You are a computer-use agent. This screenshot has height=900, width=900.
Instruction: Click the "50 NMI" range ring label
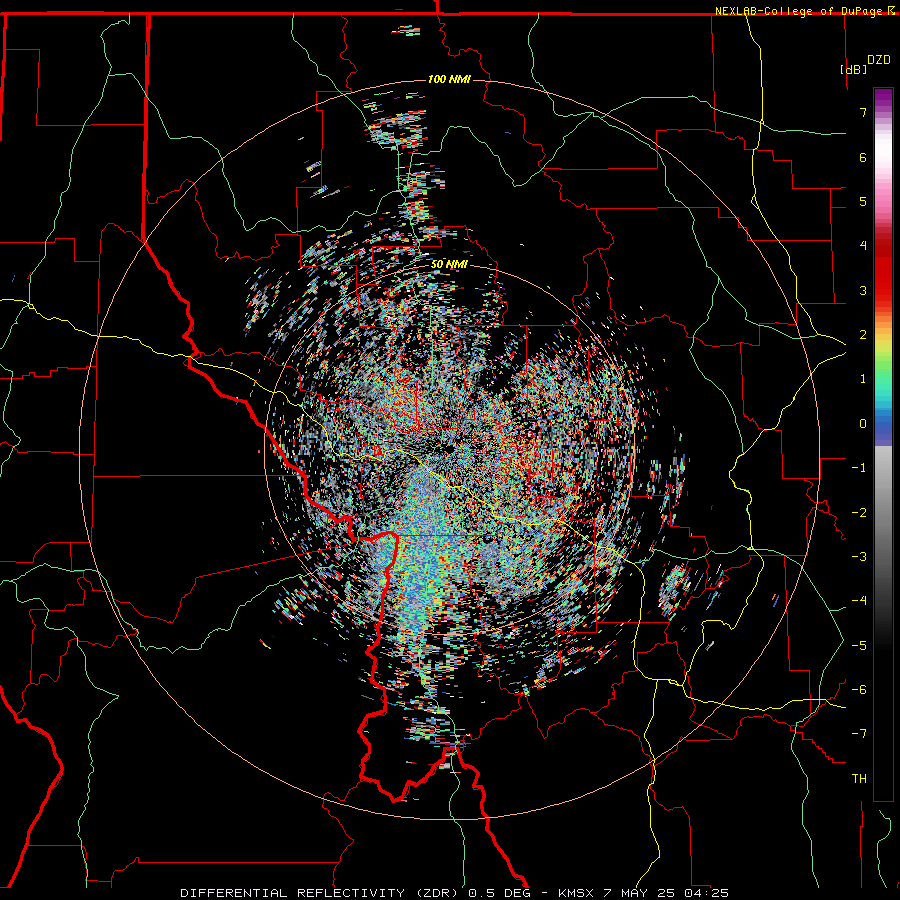(449, 264)
